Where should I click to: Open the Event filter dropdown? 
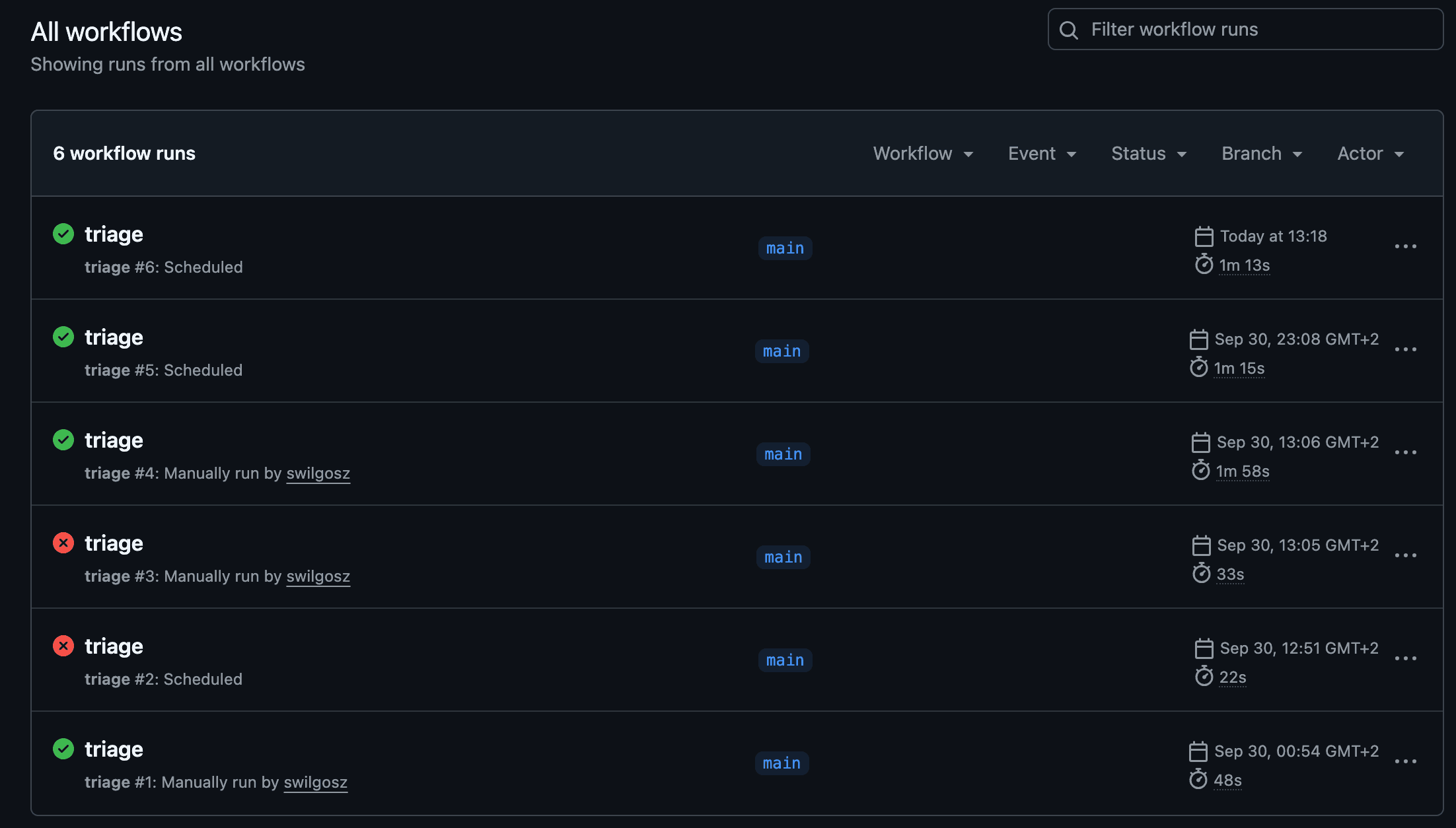pyautogui.click(x=1042, y=153)
